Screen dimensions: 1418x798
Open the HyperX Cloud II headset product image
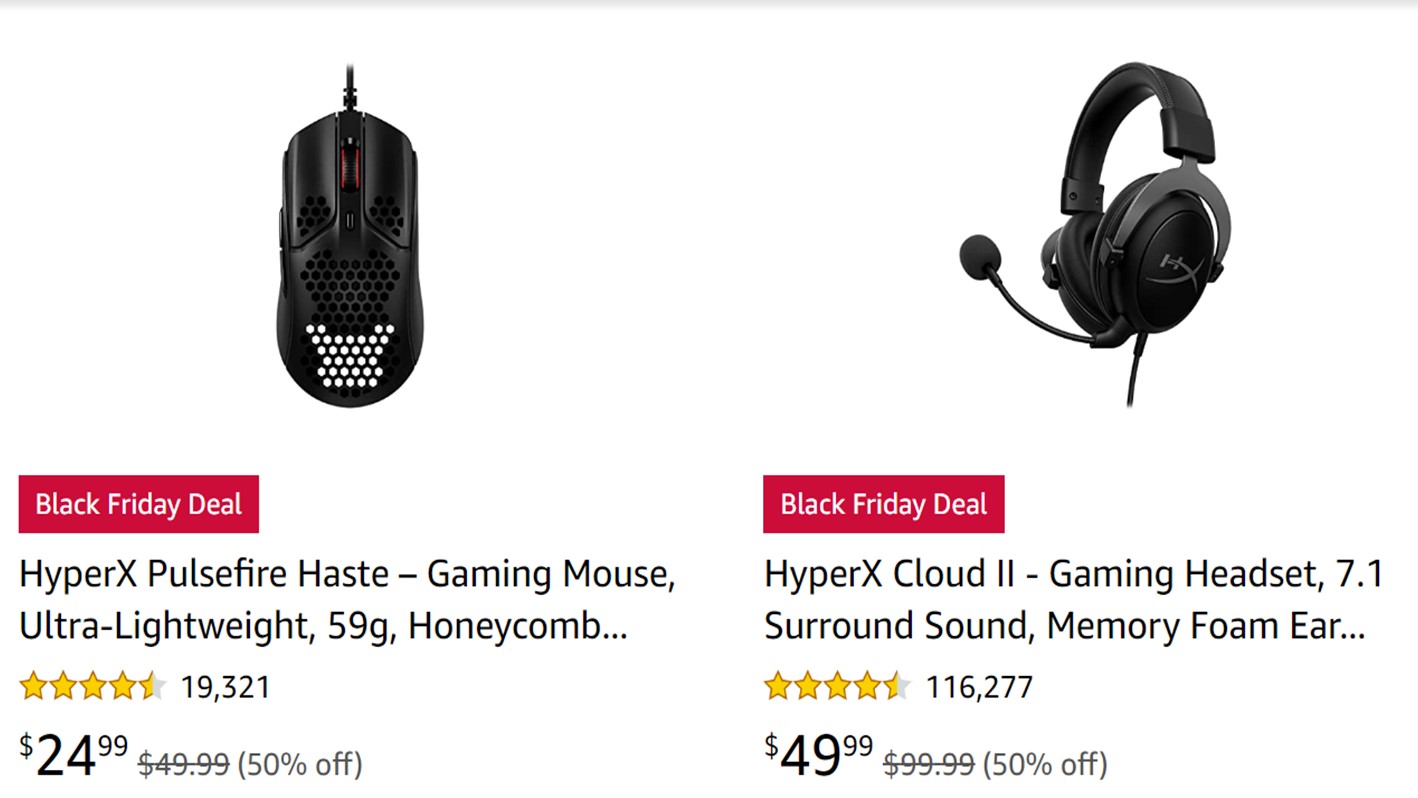(1095, 235)
